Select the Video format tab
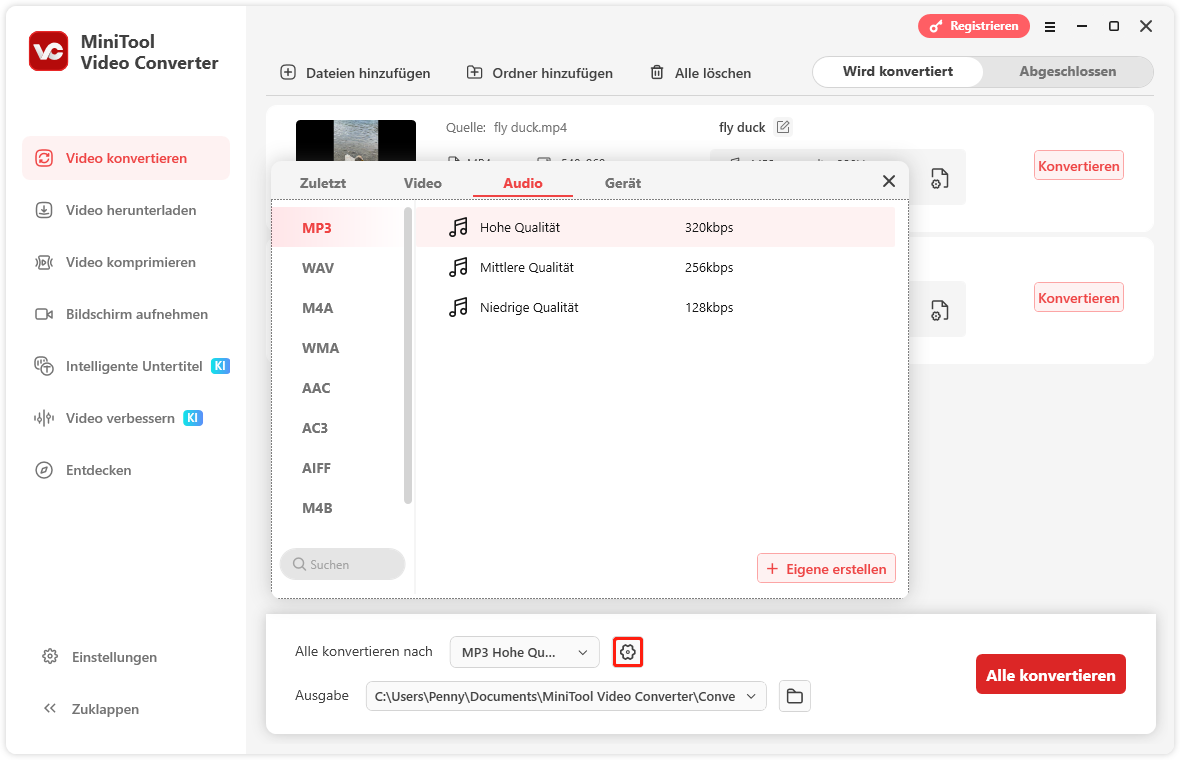The height and width of the screenshot is (760, 1180). [422, 183]
